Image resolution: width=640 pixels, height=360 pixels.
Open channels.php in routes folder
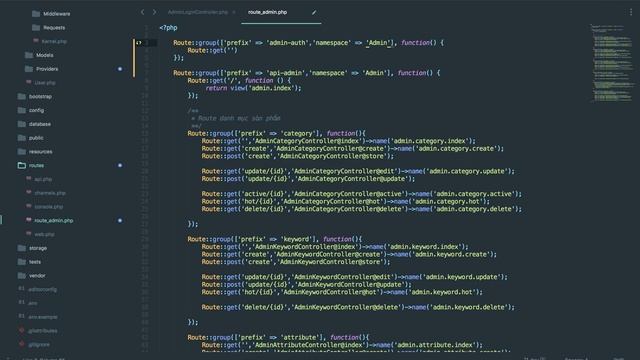click(x=50, y=193)
